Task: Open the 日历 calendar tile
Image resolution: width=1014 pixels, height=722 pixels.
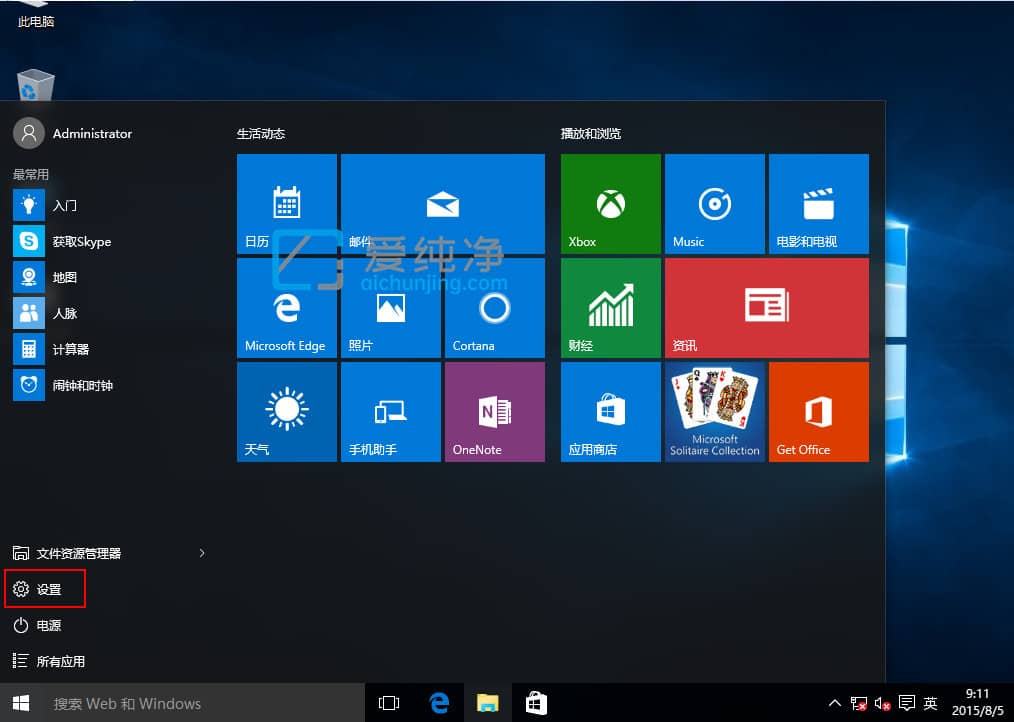Action: [287, 203]
